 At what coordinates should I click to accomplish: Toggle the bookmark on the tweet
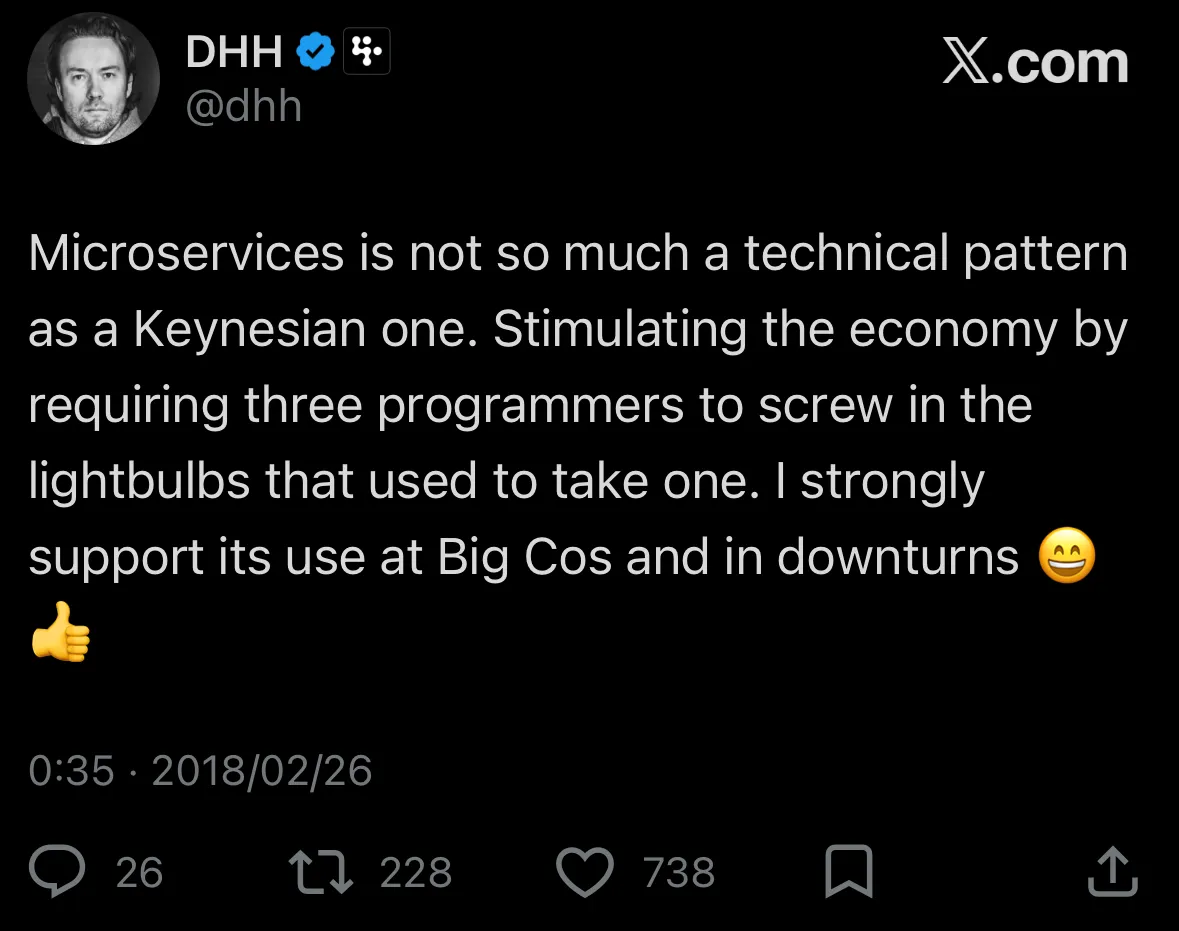click(850, 871)
